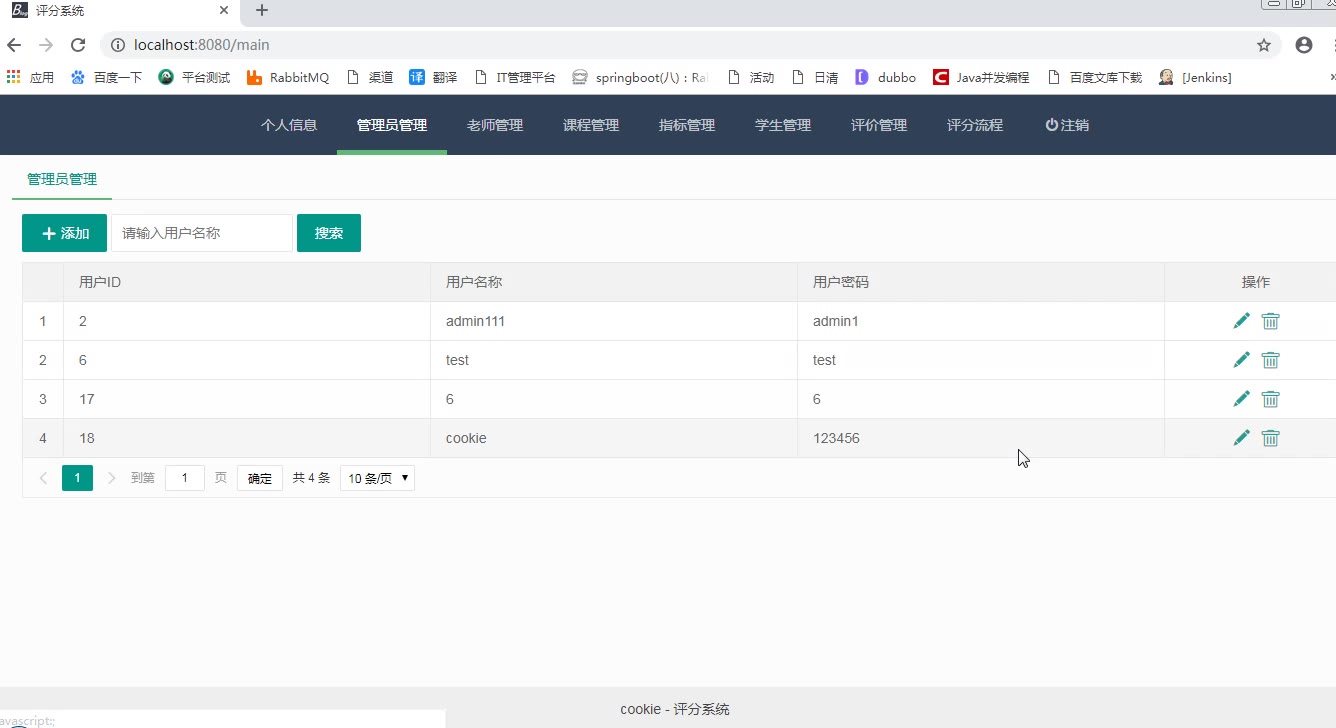Open the RabbitMQ bookmark
Viewport: 1336px width, 728px height.
coord(288,77)
